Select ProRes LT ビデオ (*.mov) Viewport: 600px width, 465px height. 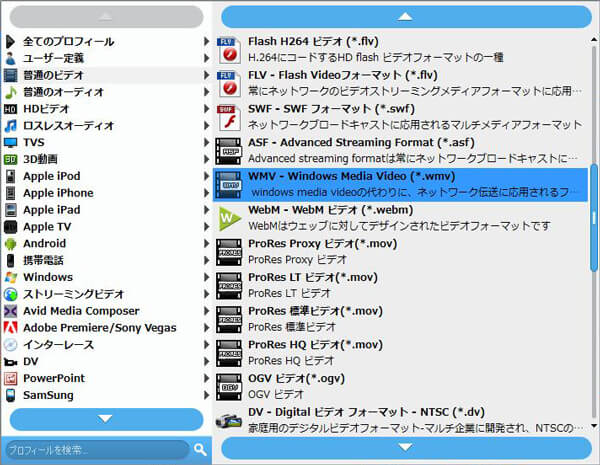[400, 286]
